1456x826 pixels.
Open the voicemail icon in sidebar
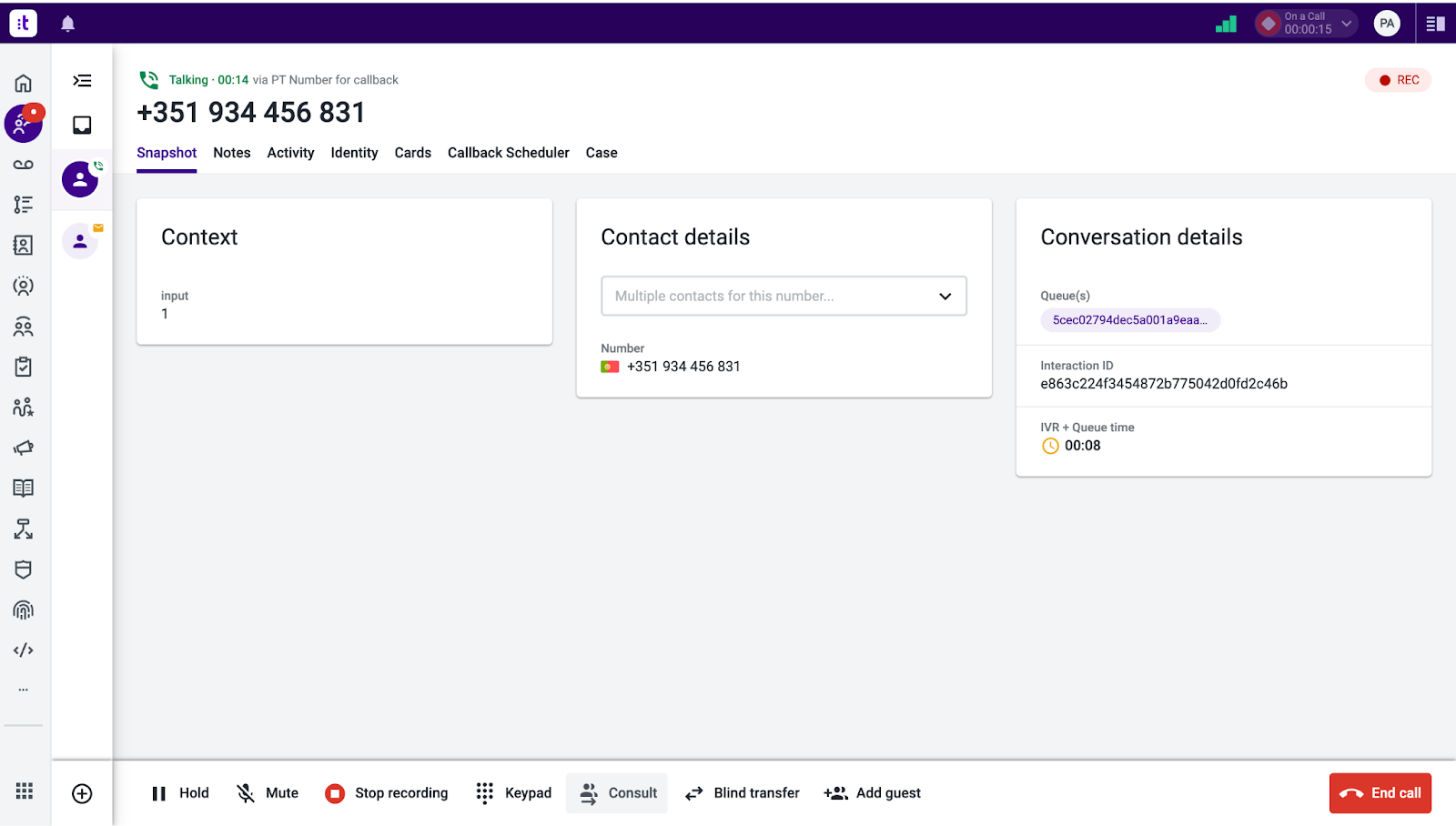tap(24, 165)
